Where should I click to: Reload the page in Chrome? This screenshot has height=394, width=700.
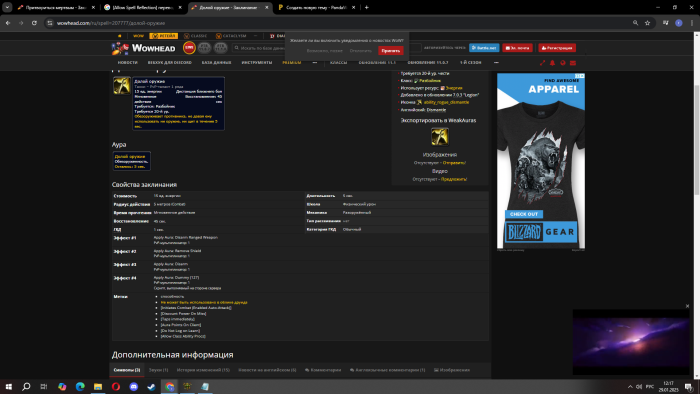(x=34, y=23)
